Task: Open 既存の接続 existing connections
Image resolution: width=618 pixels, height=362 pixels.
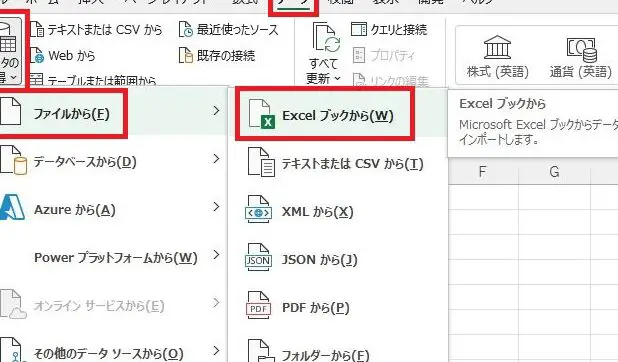Action: point(217,56)
